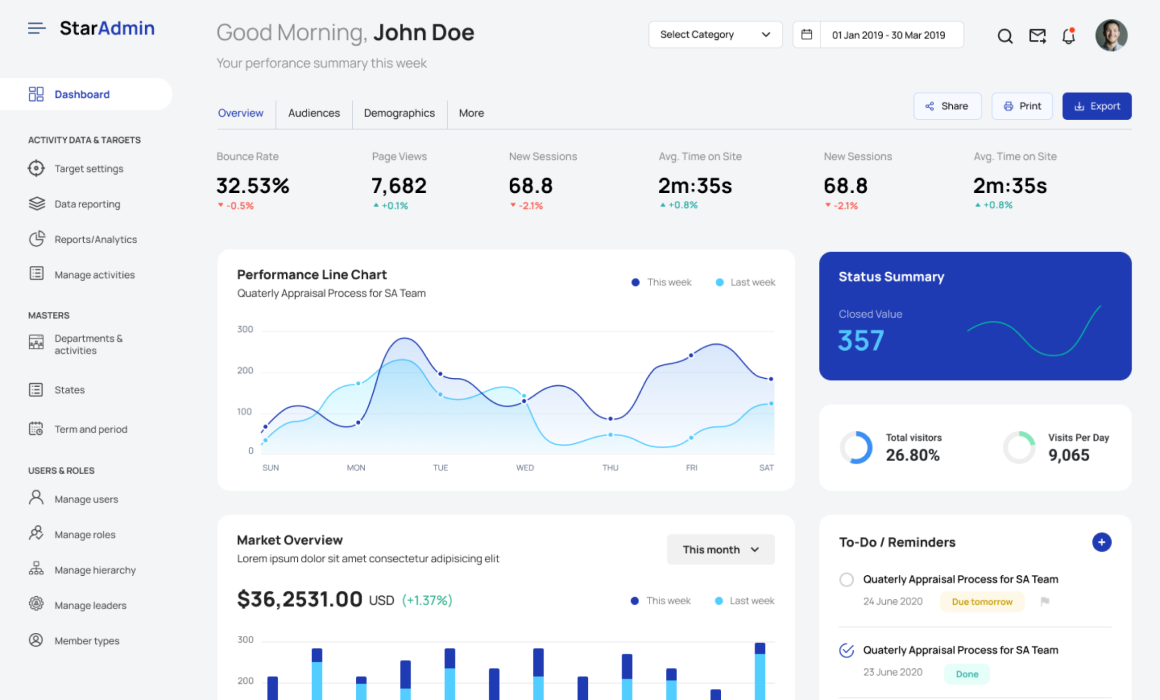Open the calendar icon beside the date range
1160x700 pixels.
806,34
